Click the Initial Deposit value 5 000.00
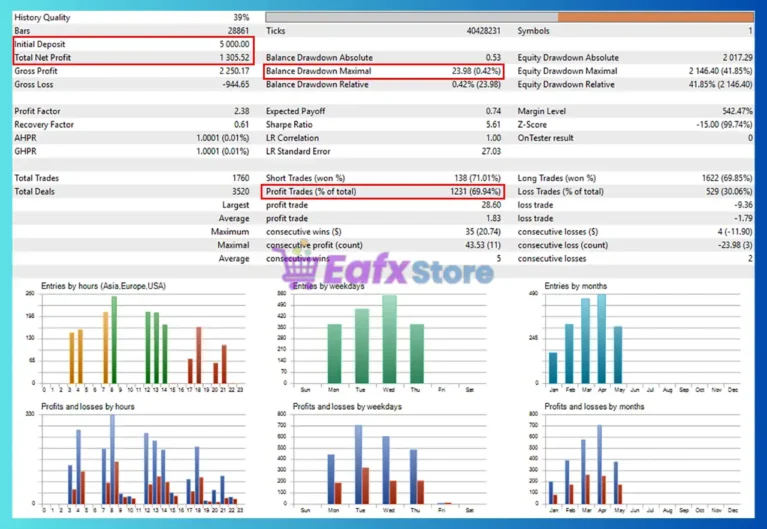Viewport: 767px width, 529px height. point(234,44)
